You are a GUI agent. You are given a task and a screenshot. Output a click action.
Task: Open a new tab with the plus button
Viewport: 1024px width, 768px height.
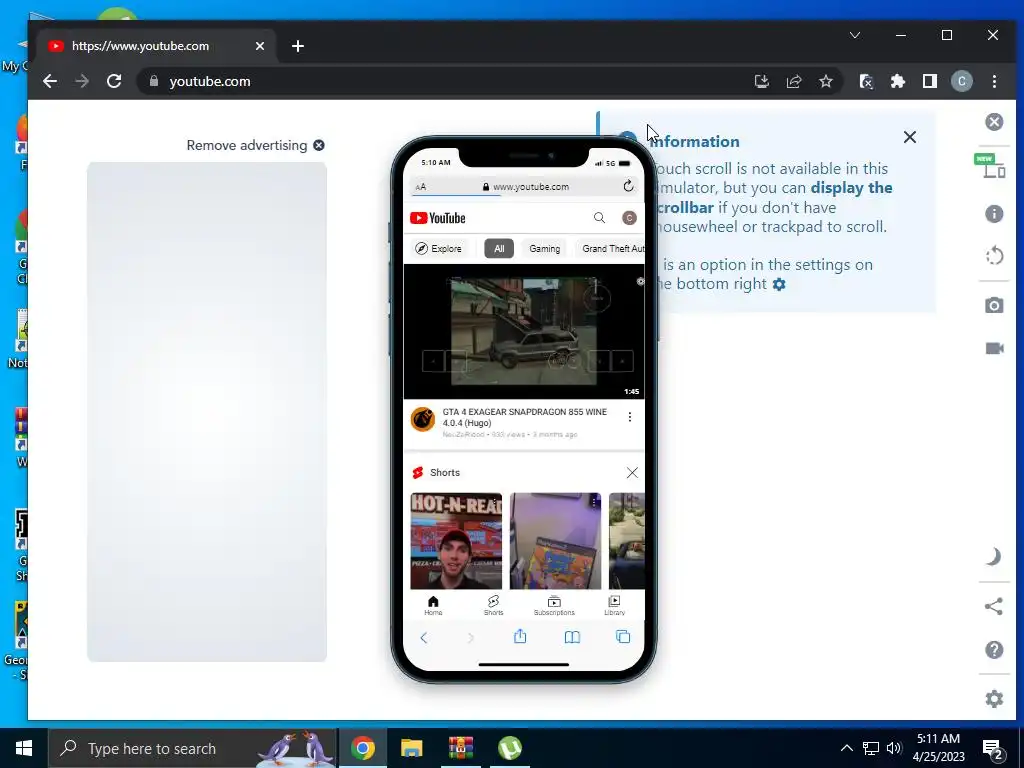click(x=298, y=46)
